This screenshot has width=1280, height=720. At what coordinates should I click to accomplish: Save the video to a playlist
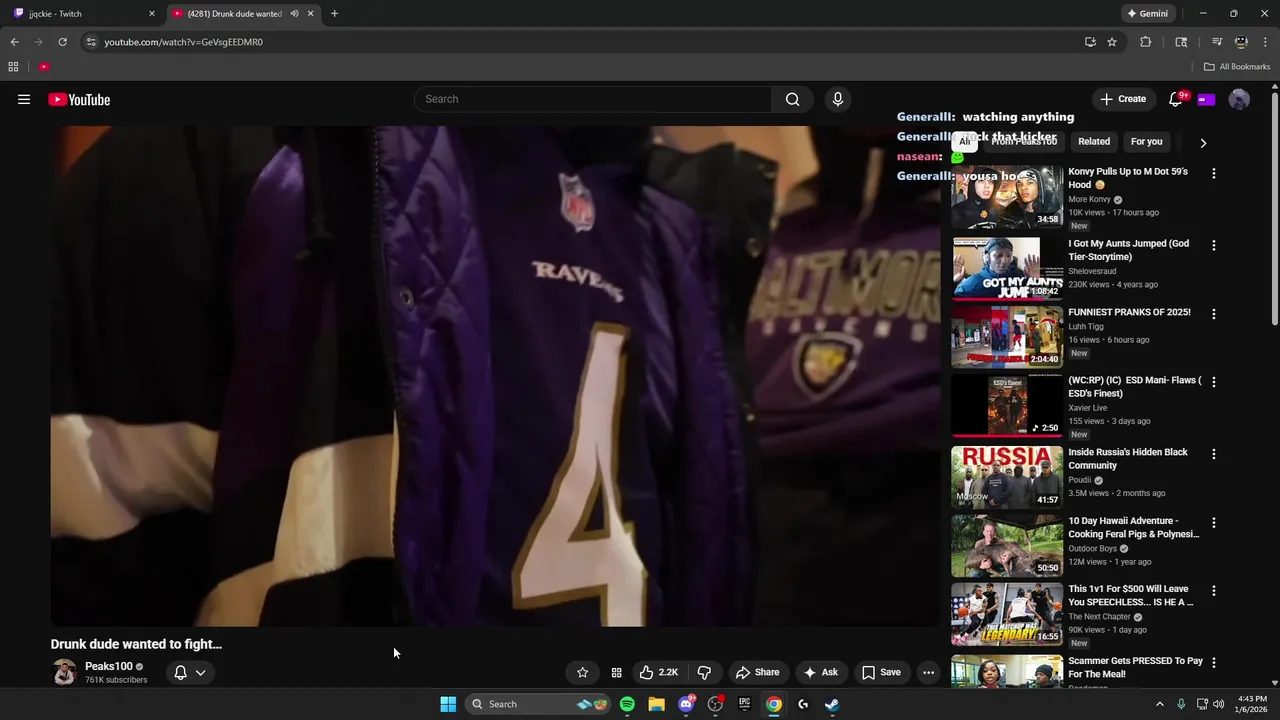(881, 672)
